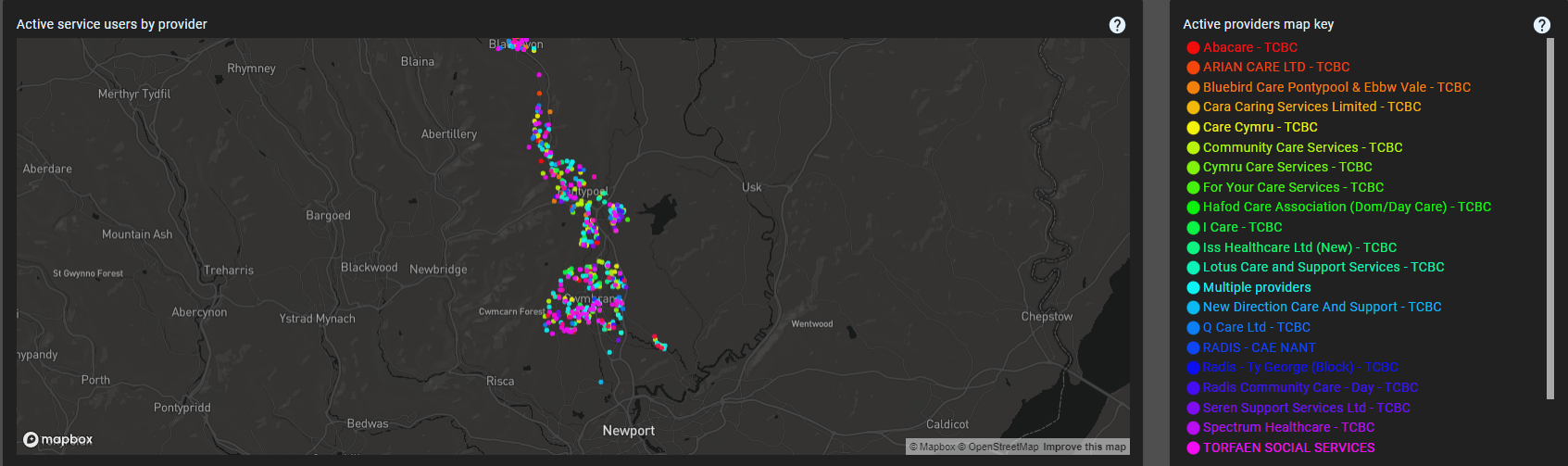This screenshot has height=466, width=1568.
Task: Click the Merthyr Tydfil map label
Action: click(x=134, y=94)
